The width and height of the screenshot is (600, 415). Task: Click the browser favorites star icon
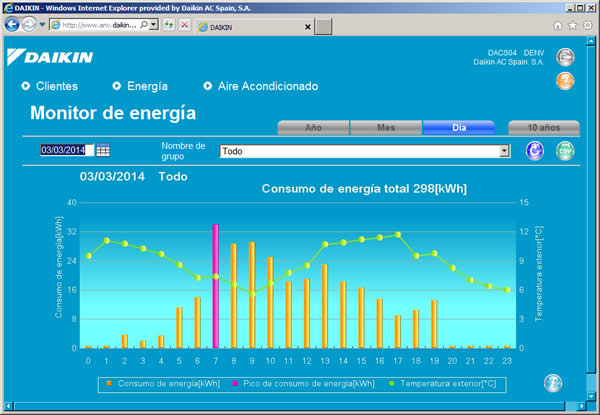[572, 26]
